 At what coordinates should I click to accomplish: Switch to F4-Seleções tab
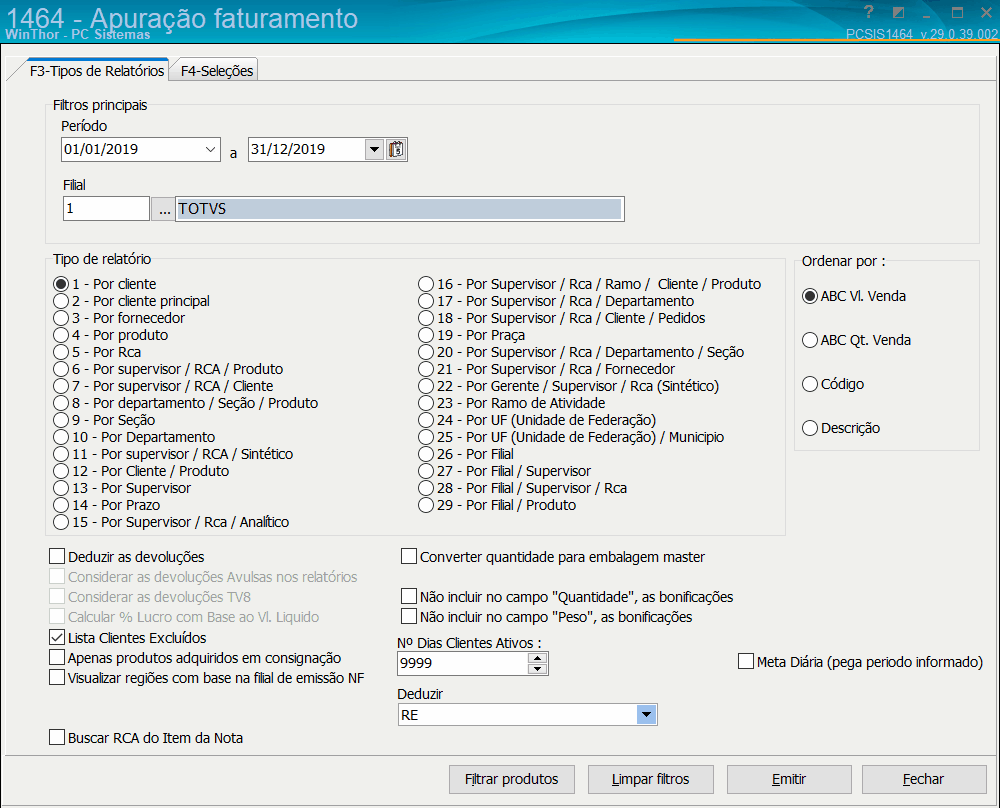(217, 71)
